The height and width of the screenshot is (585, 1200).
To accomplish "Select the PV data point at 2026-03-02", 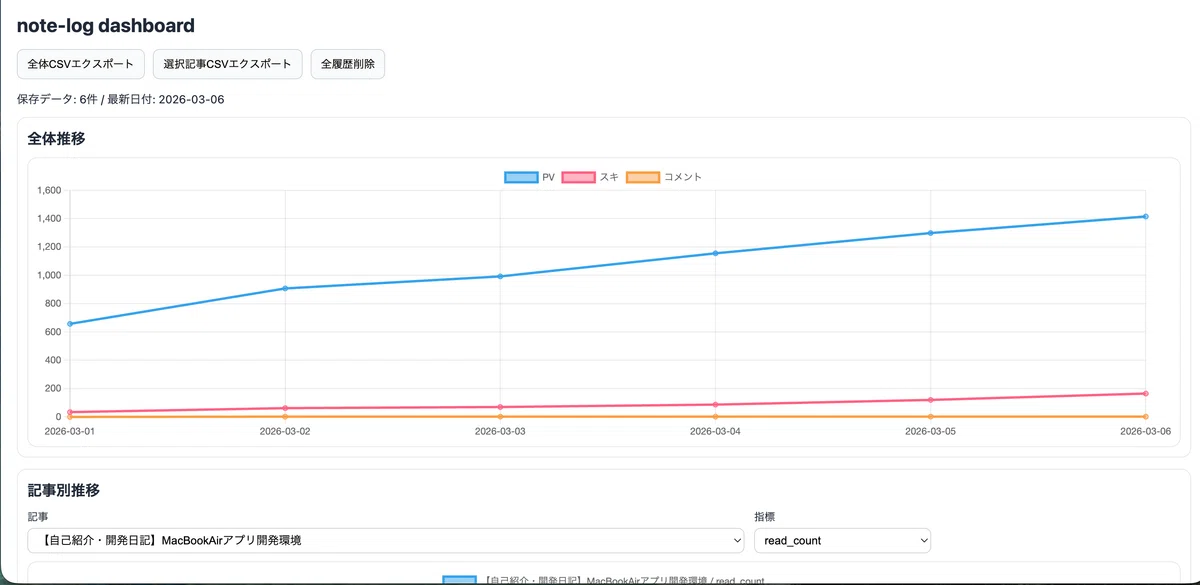I will coord(285,288).
